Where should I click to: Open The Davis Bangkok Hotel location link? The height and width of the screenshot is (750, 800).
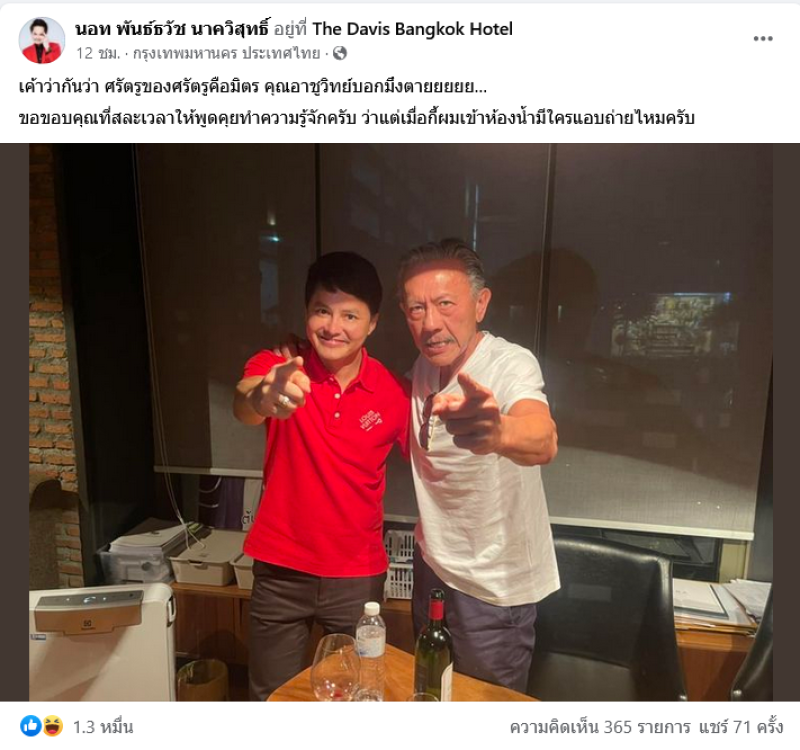(x=412, y=29)
